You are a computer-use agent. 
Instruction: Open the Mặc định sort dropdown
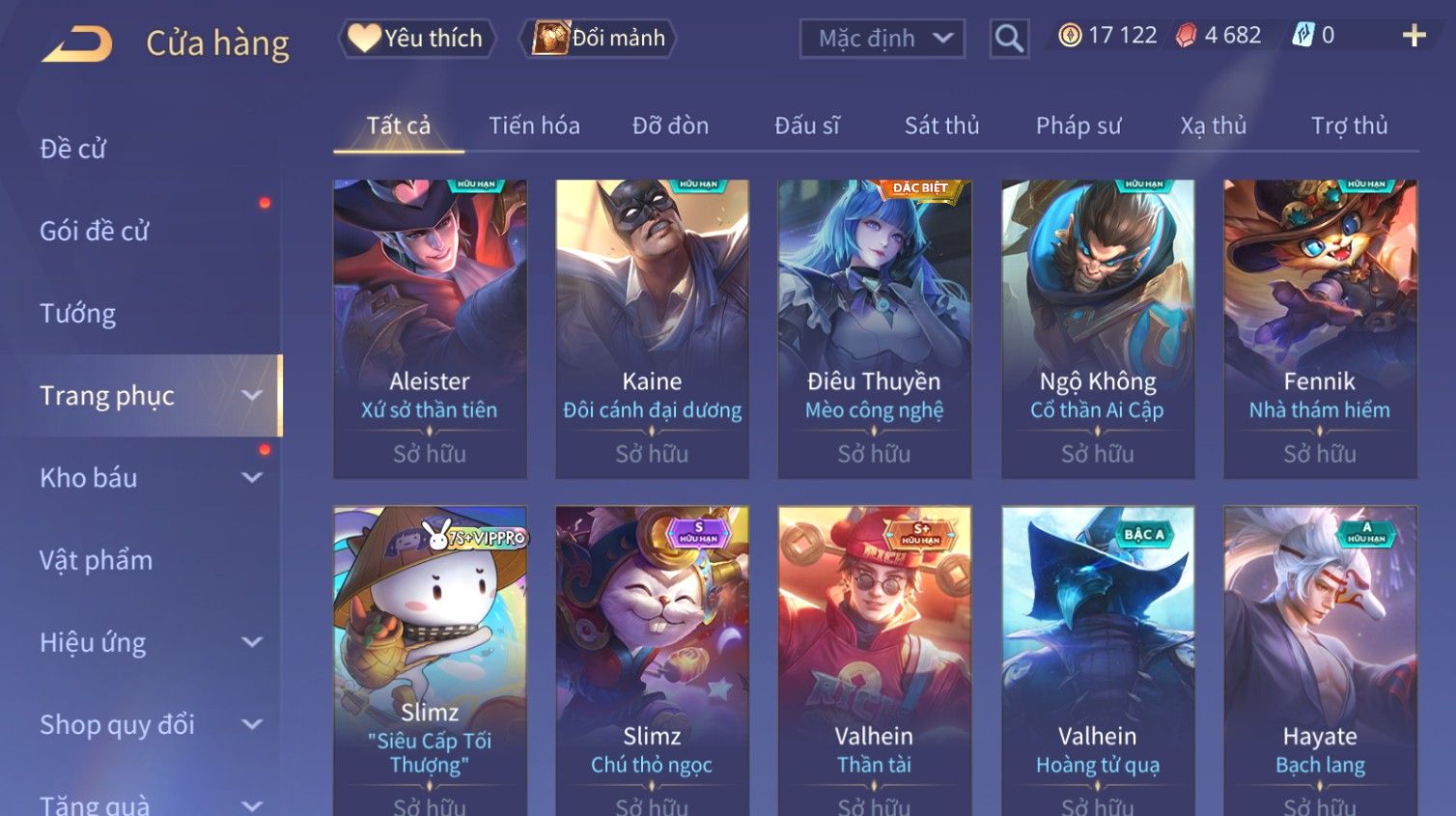[x=882, y=39]
